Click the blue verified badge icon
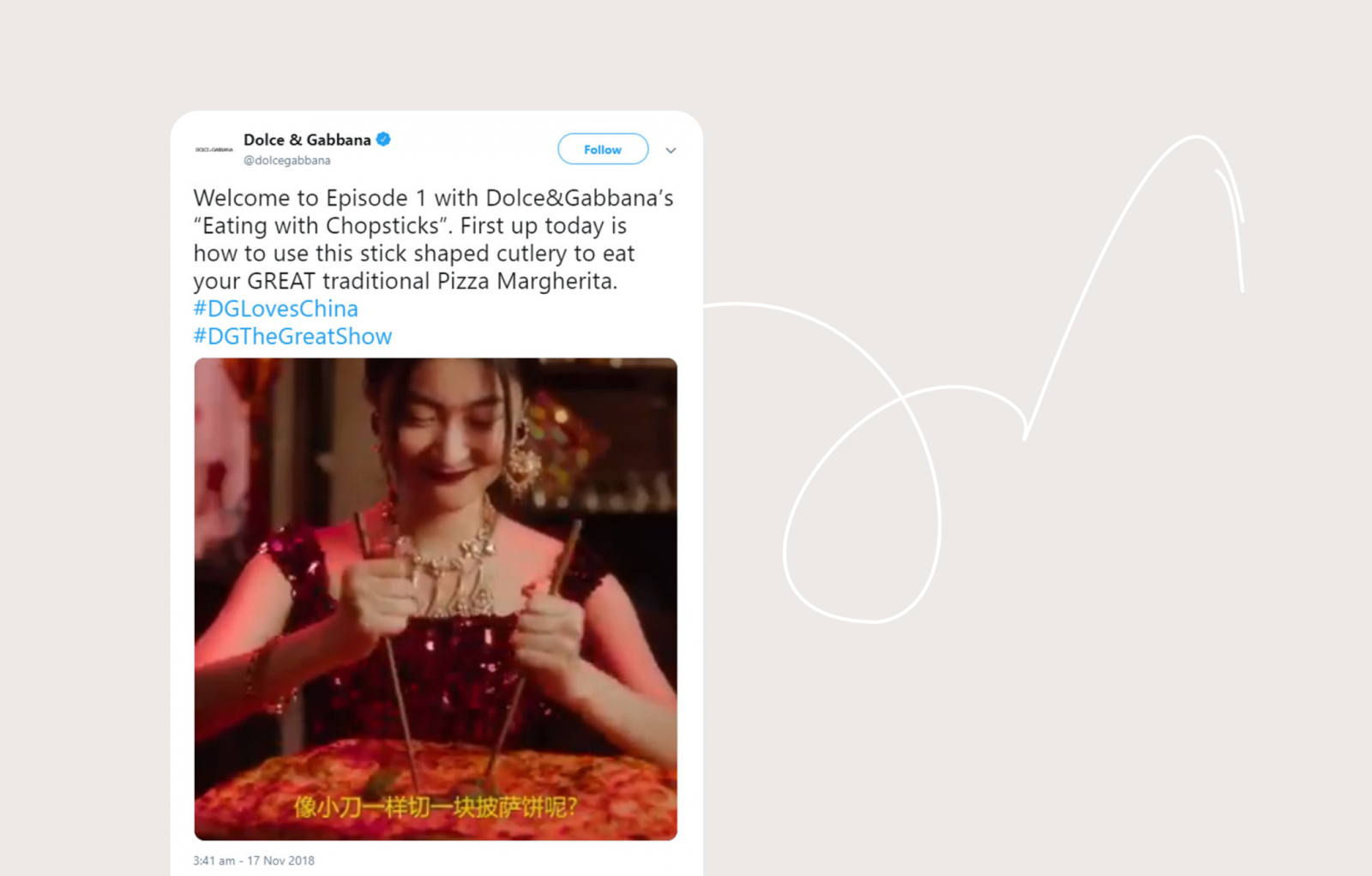The width and height of the screenshot is (1372, 876). 384,139
